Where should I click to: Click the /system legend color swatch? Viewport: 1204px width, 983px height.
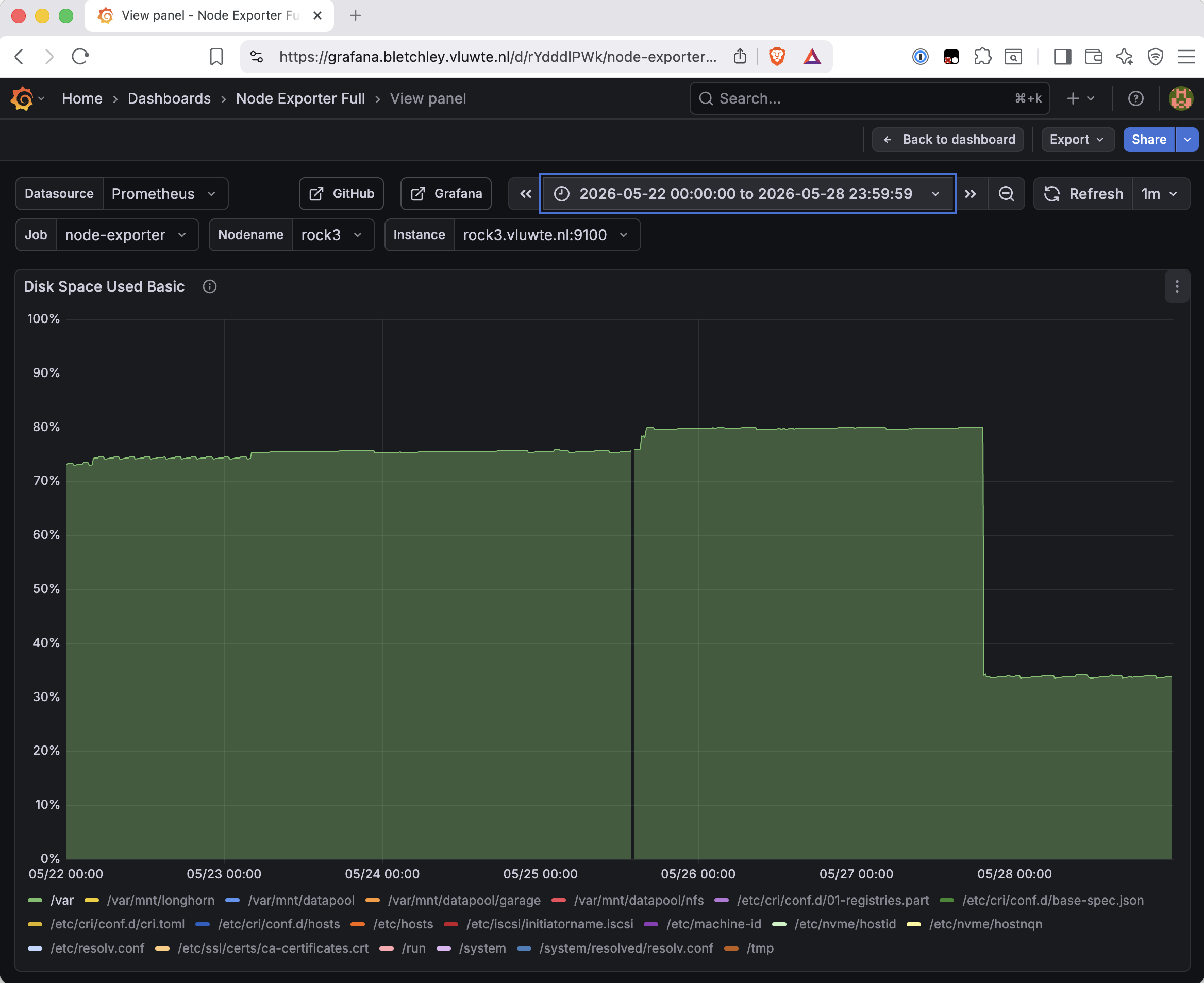444,948
